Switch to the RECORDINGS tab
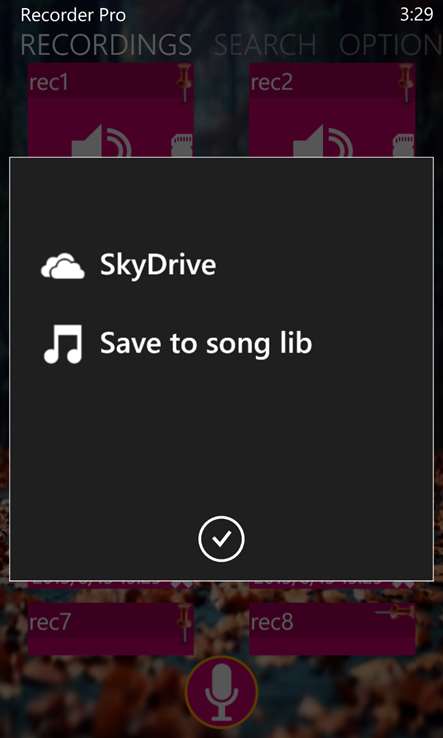Screen dimensions: 443x738 tap(106, 45)
